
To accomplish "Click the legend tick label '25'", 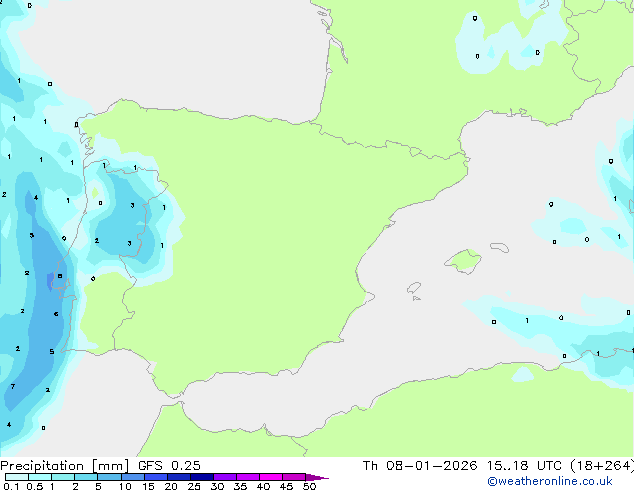I will click(194, 486).
